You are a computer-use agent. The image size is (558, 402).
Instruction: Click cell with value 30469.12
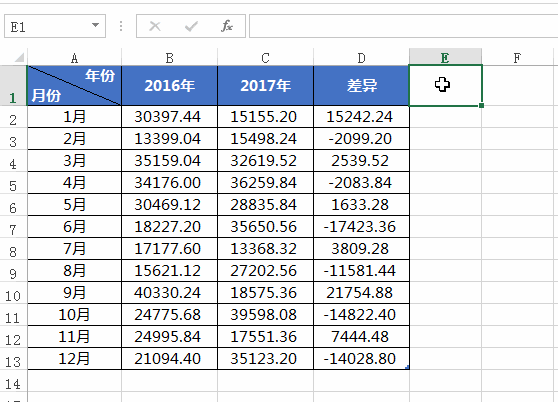coord(169,205)
